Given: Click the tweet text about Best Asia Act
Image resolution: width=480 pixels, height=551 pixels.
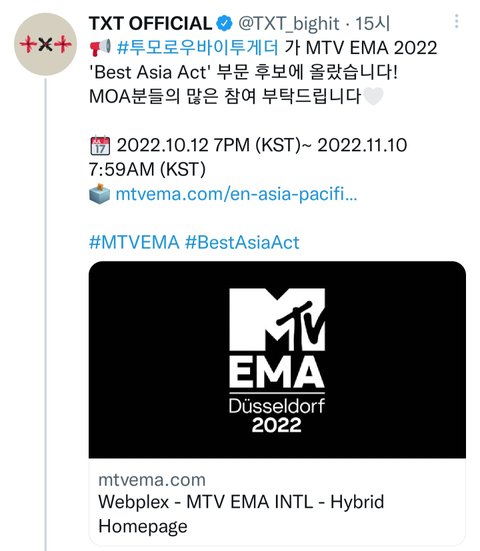Looking at the screenshot, I should (244, 72).
